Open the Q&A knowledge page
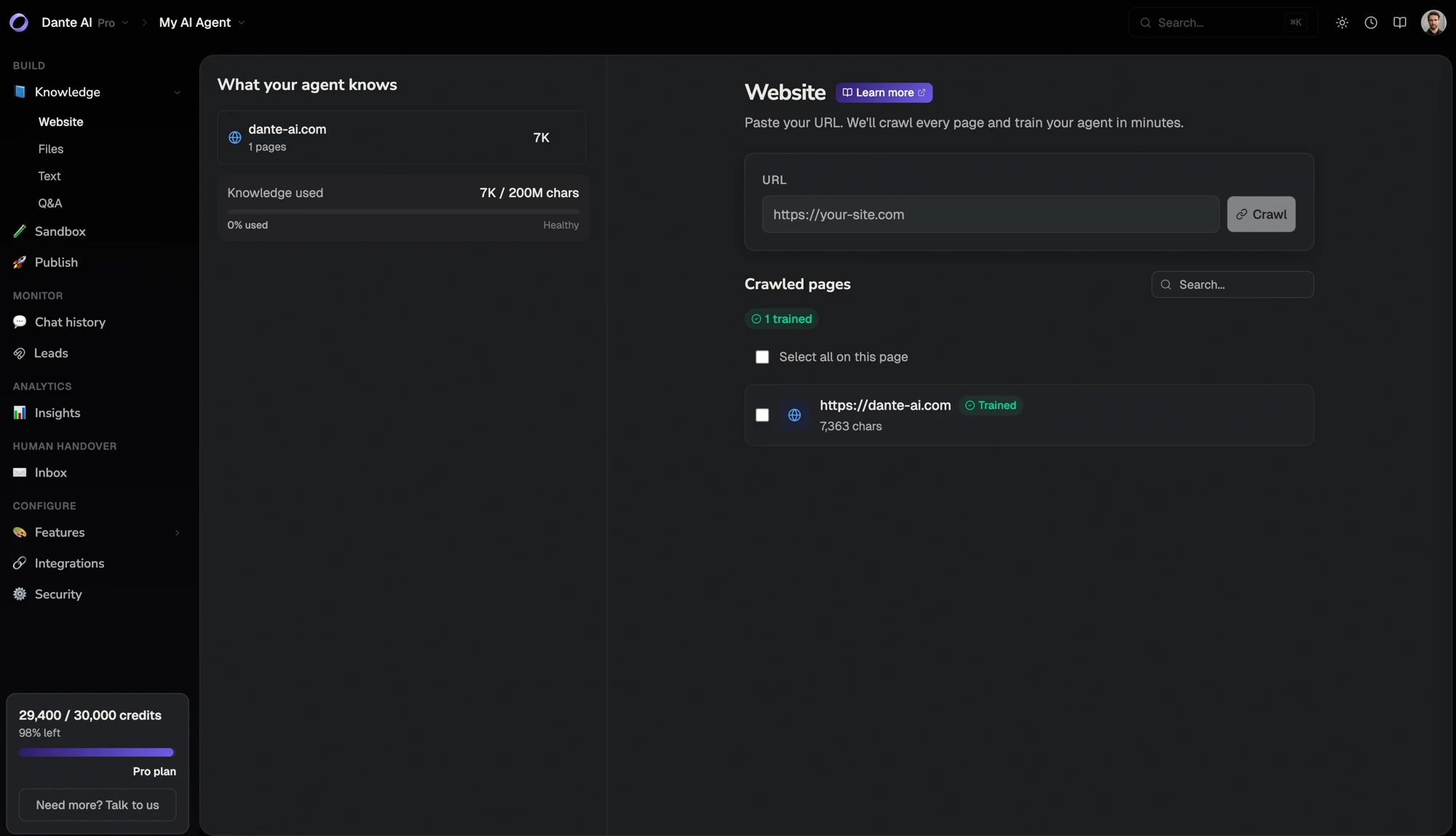The image size is (1456, 836). point(50,203)
